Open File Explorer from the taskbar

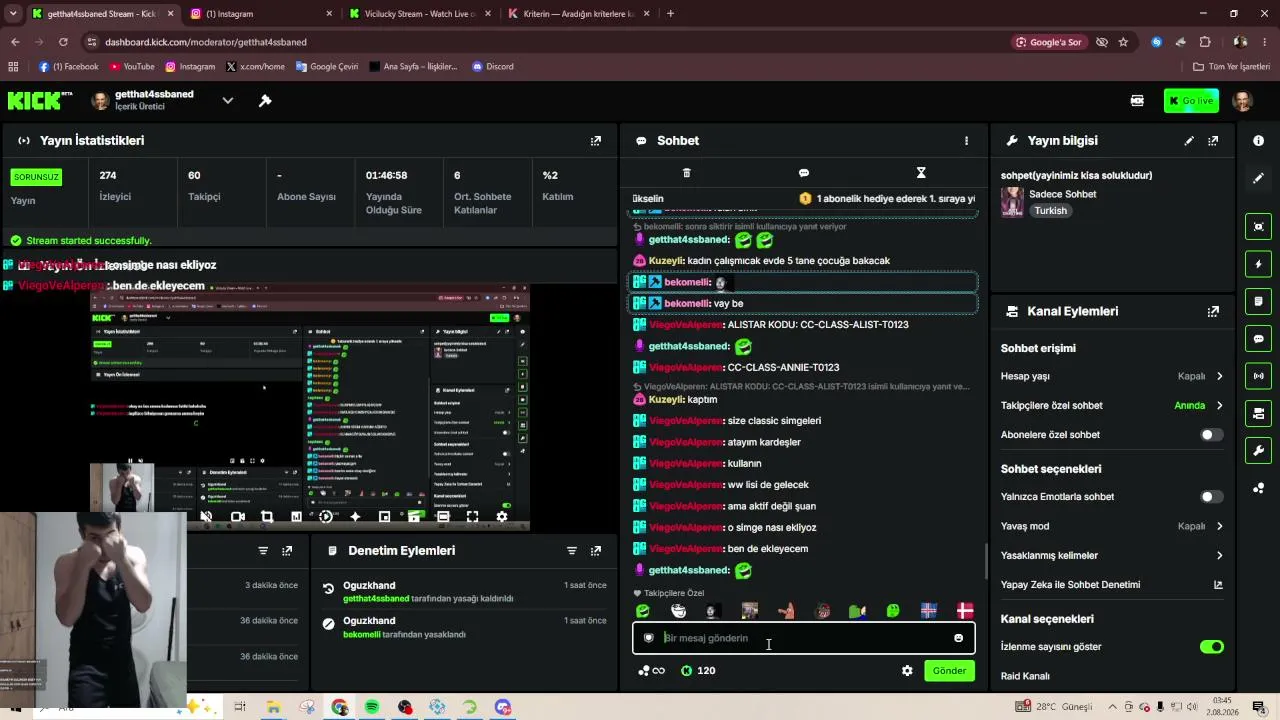tap(273, 707)
